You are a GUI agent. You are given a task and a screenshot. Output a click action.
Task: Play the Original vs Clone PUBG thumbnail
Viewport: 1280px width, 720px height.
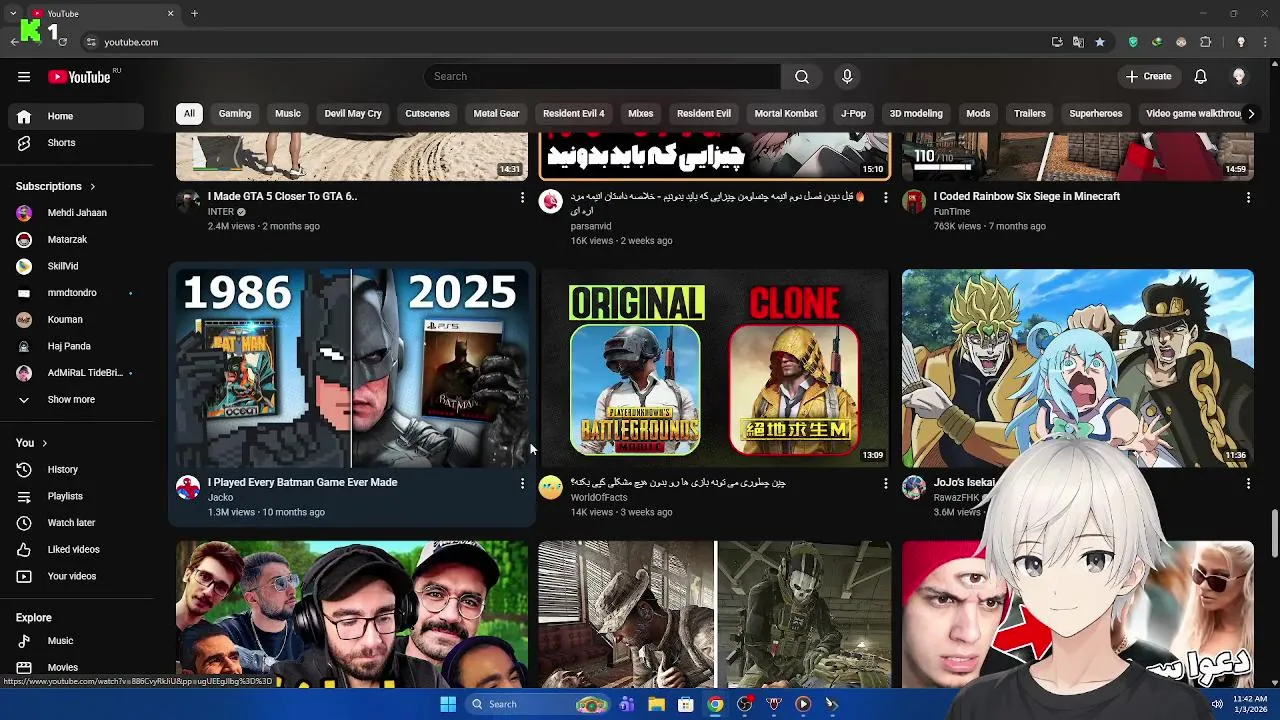tap(714, 368)
